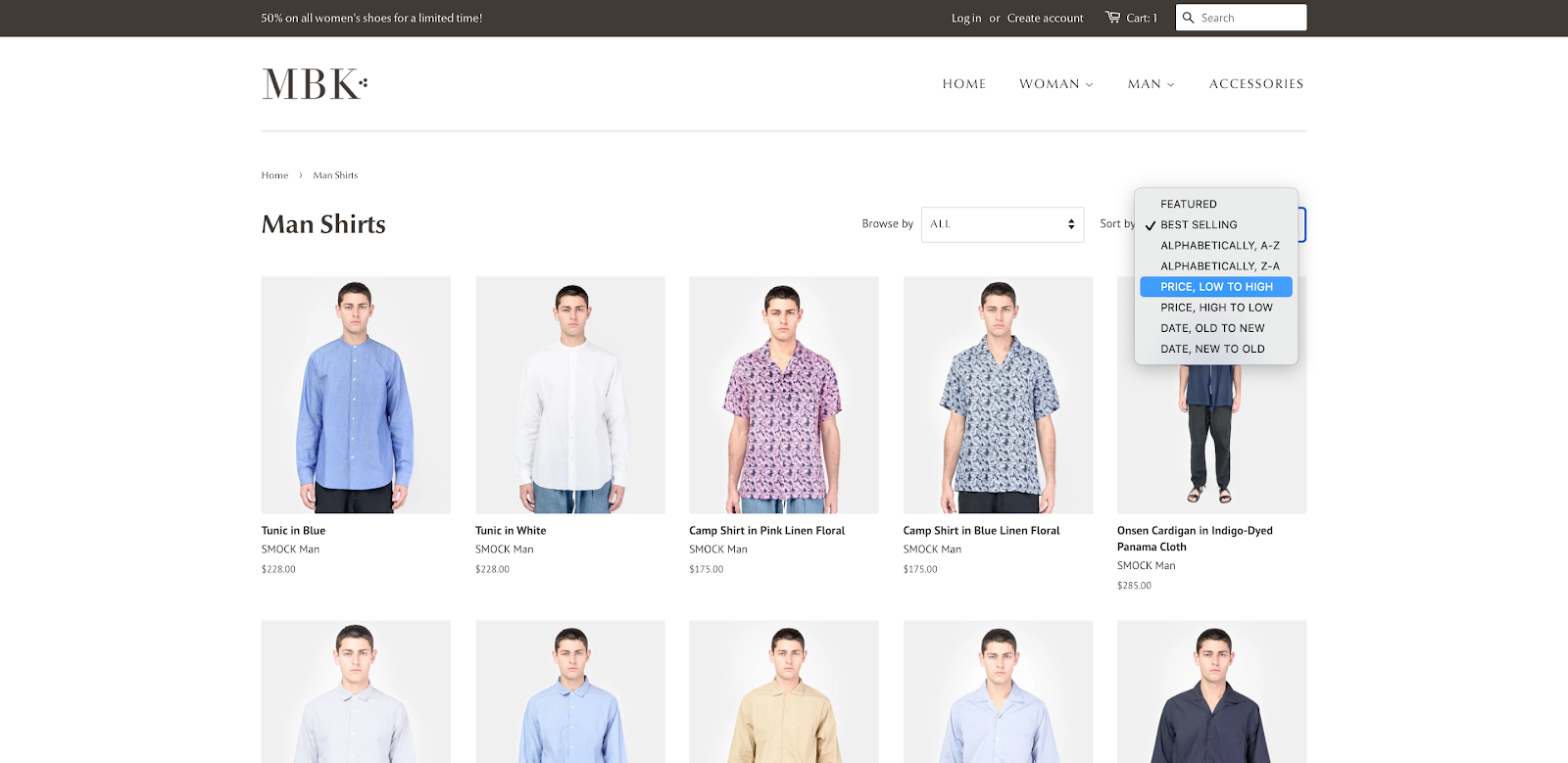Open the navy shirt thumbnail in second row

pos(1211,691)
